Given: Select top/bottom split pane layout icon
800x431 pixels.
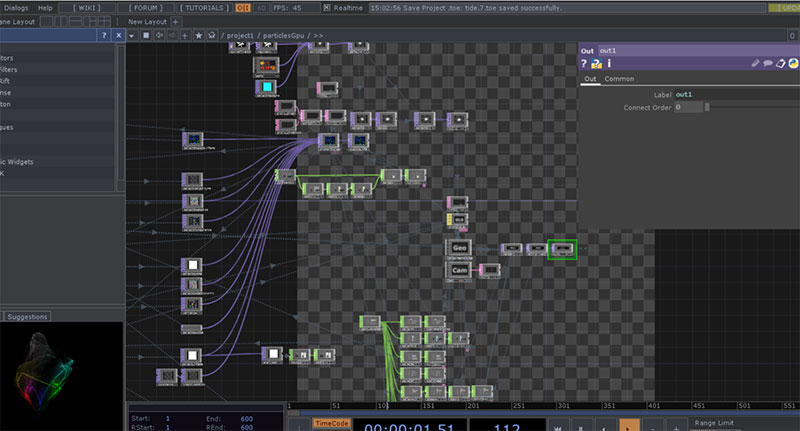Looking at the screenshot, I should 75,21.
